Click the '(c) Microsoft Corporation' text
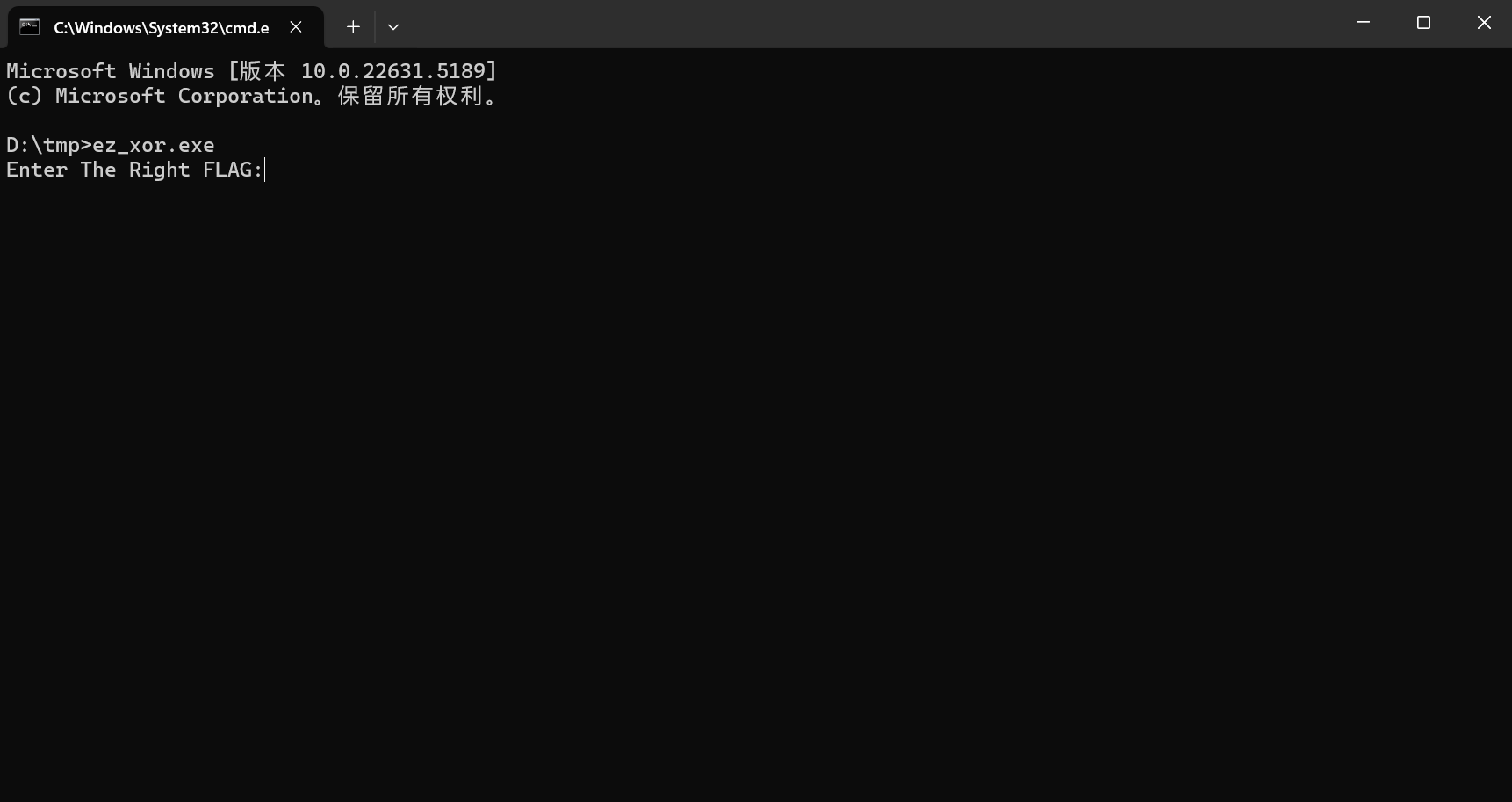This screenshot has width=1512, height=802. coord(160,96)
